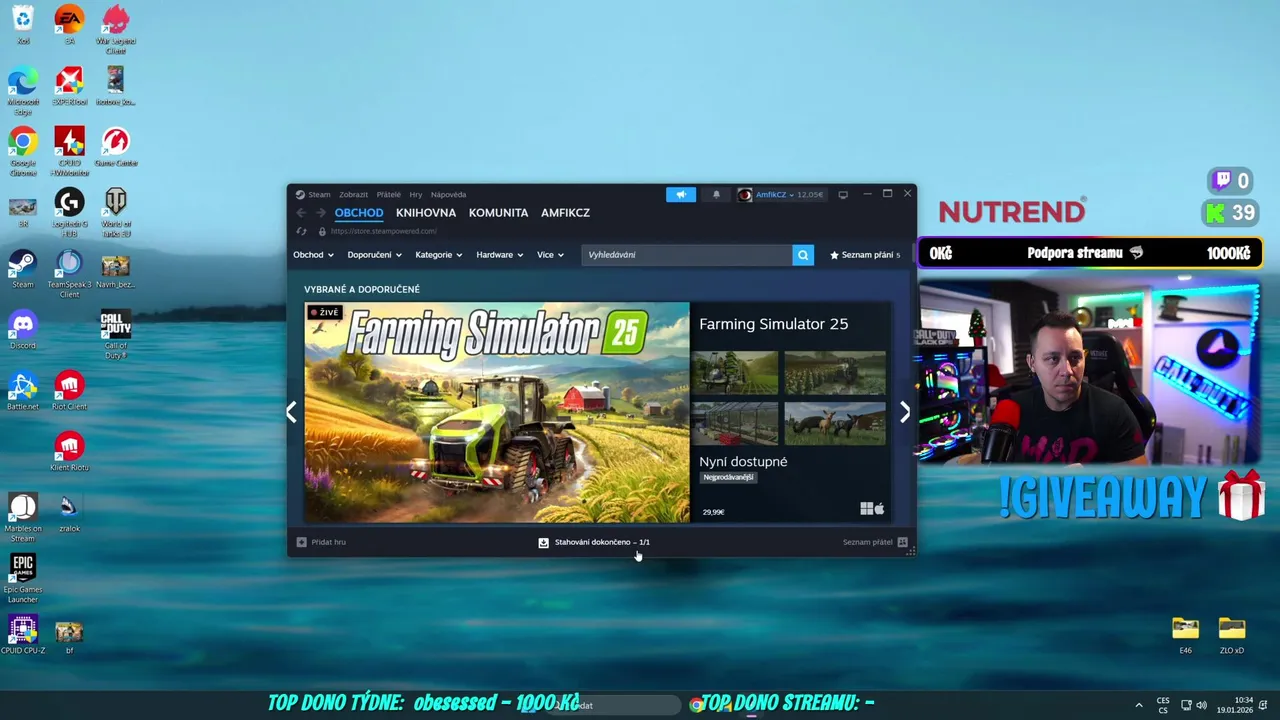
Task: Open the Steam announcements megaphone button
Action: (681, 195)
